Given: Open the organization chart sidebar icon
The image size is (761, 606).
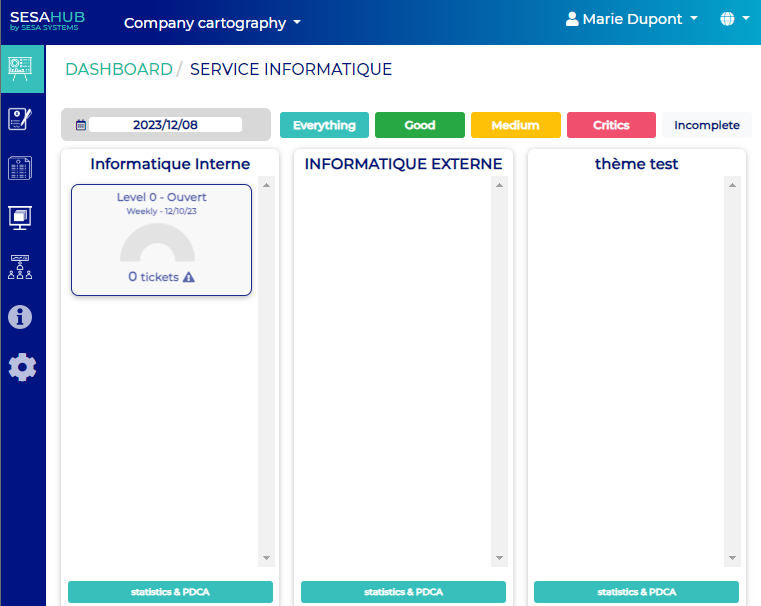Looking at the screenshot, I should pos(20,266).
